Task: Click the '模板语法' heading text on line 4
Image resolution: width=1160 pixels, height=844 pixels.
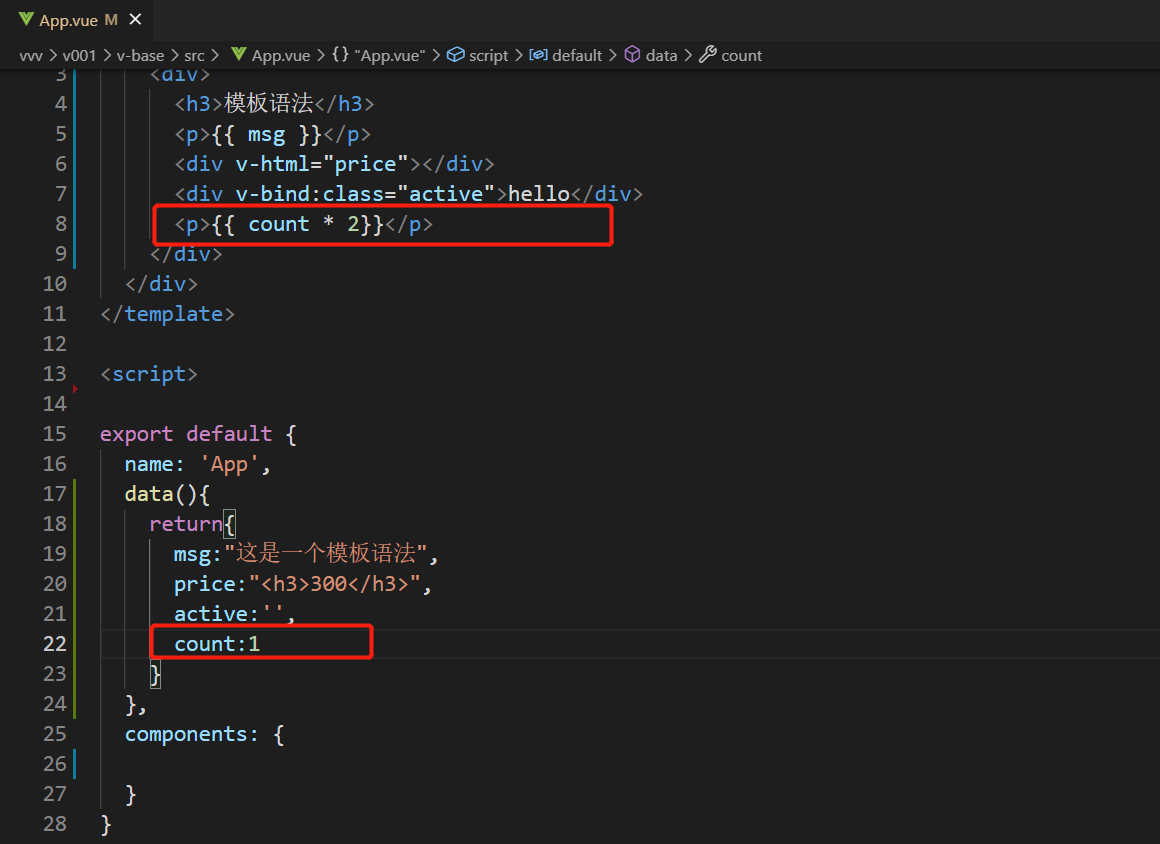Action: pyautogui.click(x=269, y=104)
